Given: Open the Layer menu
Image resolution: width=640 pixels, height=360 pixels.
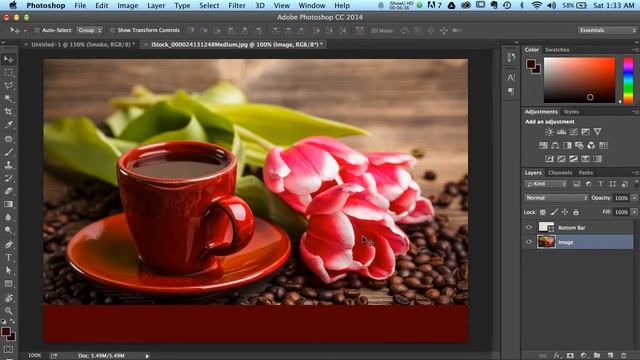Looking at the screenshot, I should (156, 6).
